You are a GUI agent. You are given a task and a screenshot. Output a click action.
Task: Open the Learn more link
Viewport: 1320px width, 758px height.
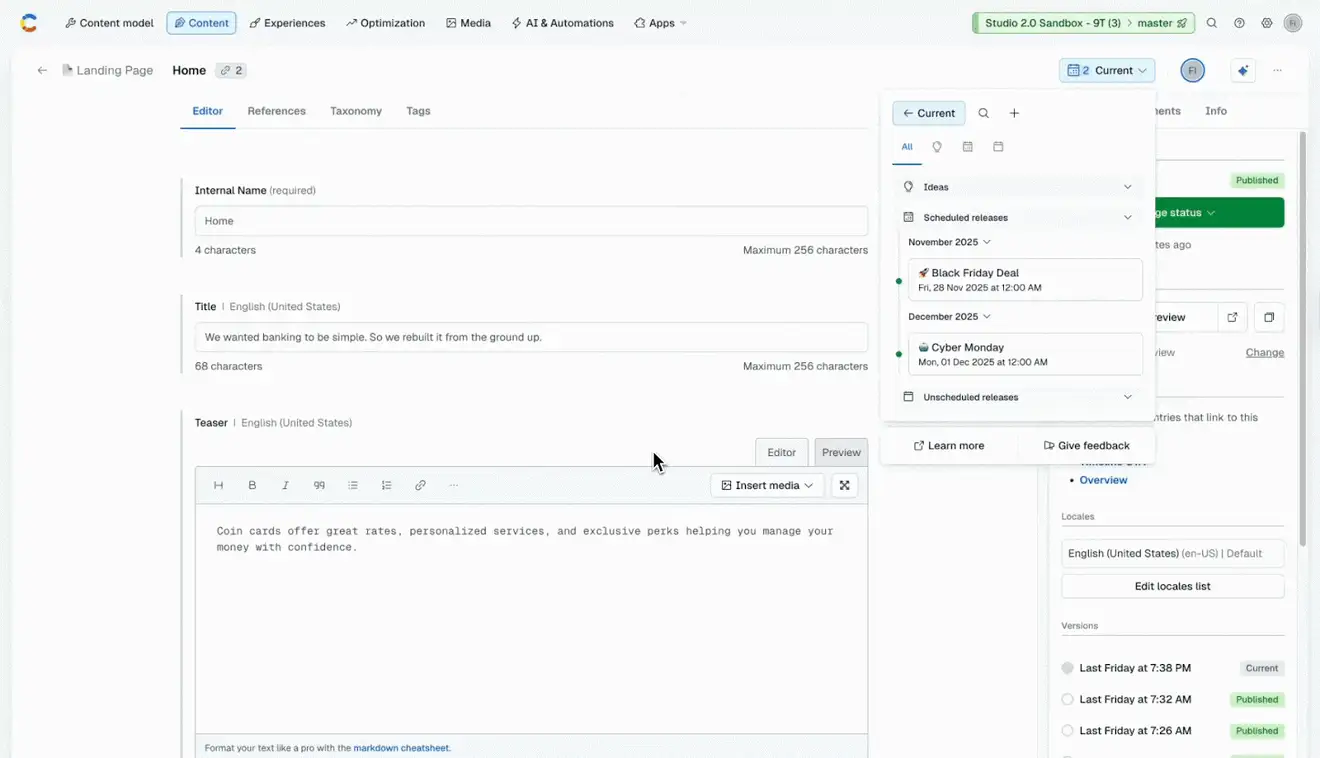pyautogui.click(x=949, y=446)
